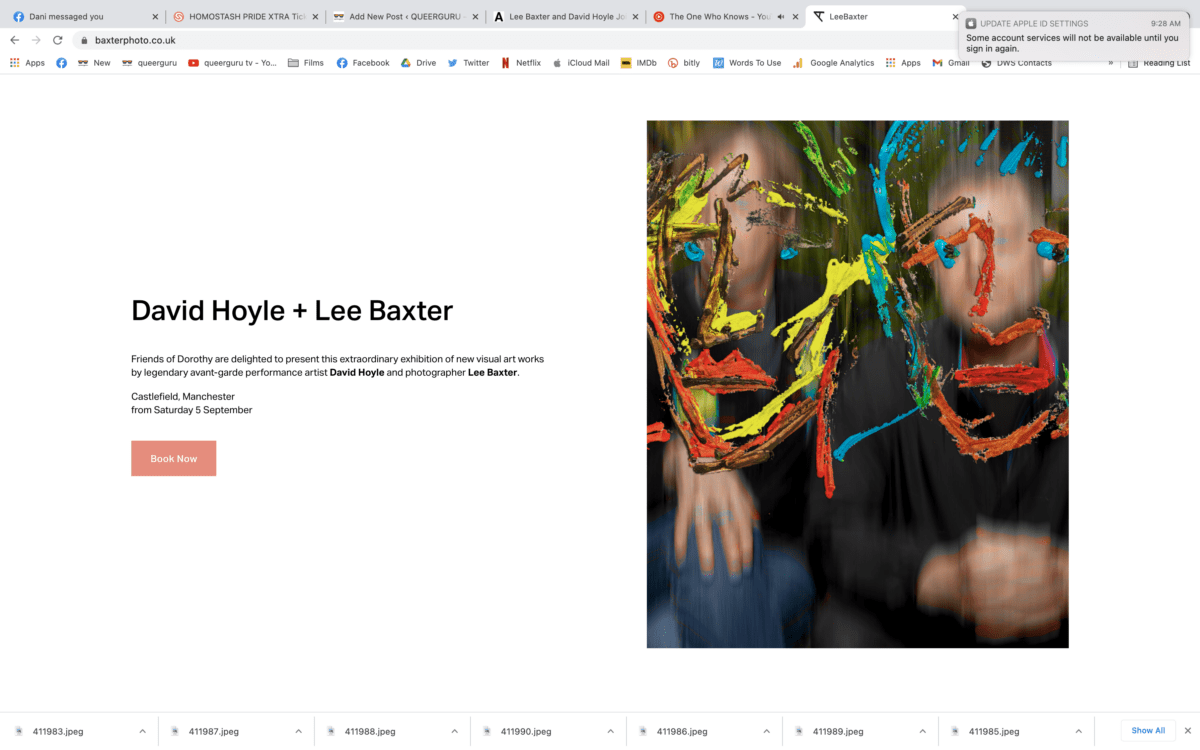The width and height of the screenshot is (1200, 750).
Task: Expand options for 411983.jpeg download
Action: point(142,731)
